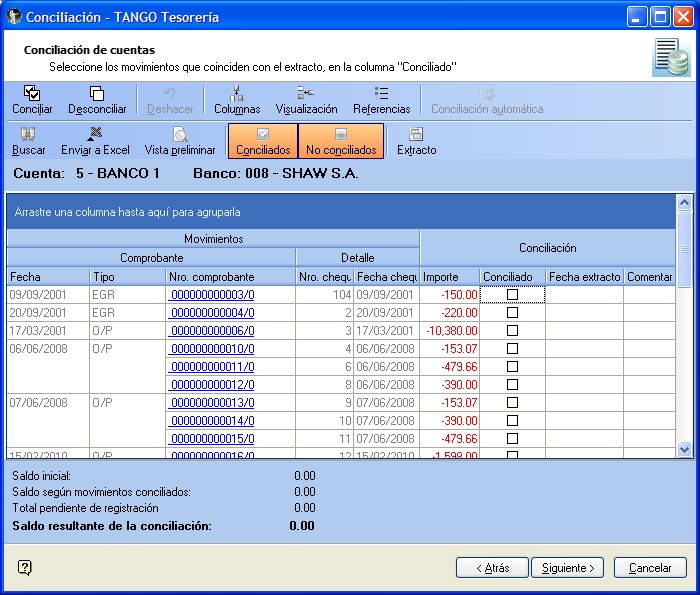
Task: Open the Columnas column chooser
Action: pyautogui.click(x=237, y=100)
